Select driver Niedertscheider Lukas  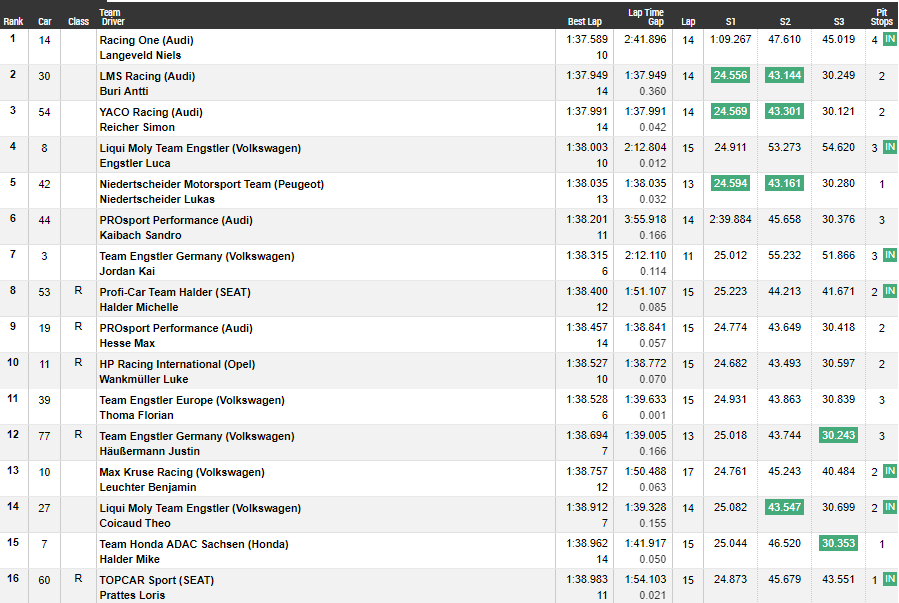tap(157, 199)
